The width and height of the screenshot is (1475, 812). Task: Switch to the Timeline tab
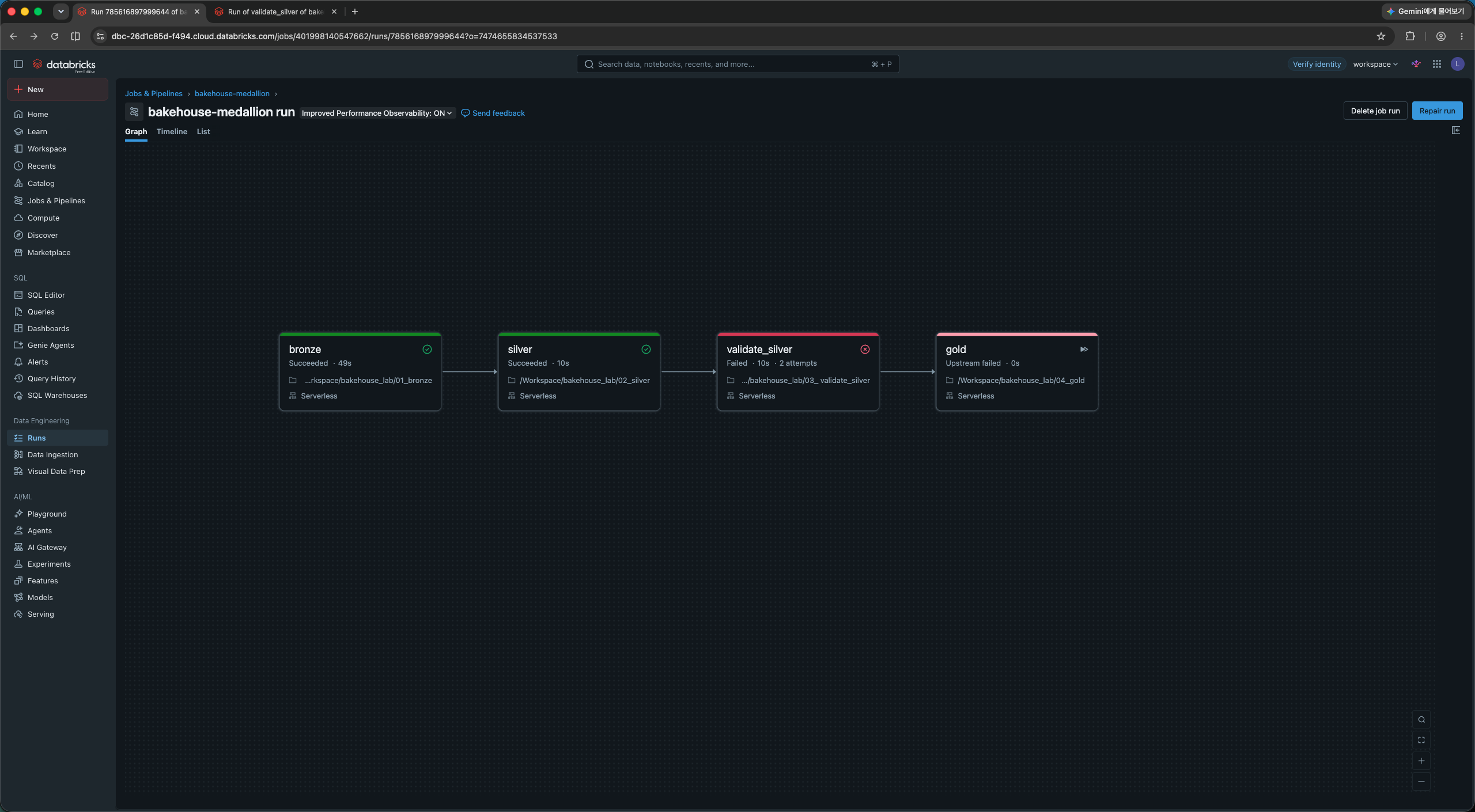(x=172, y=131)
